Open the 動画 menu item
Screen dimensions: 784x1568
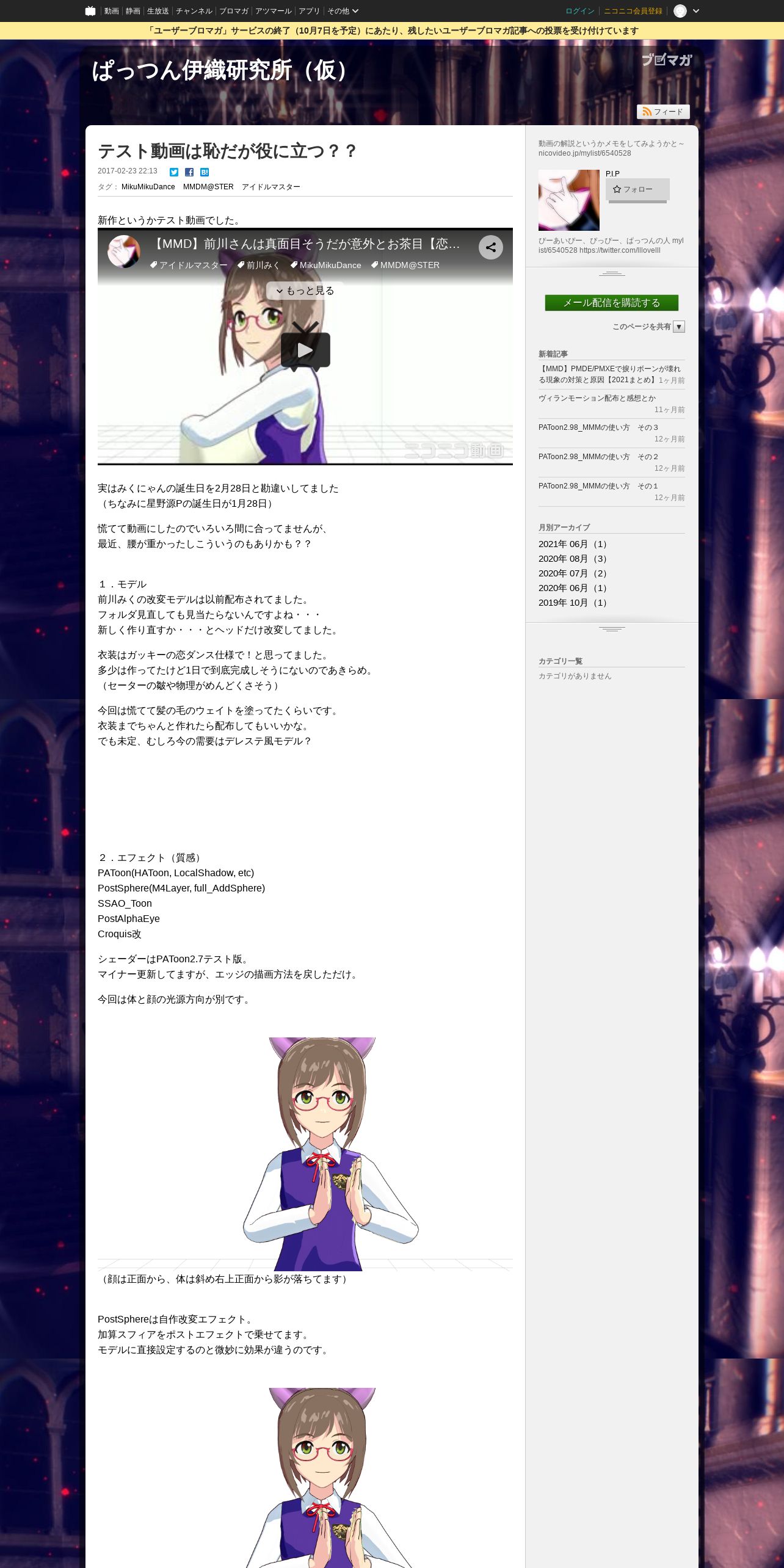(x=111, y=11)
